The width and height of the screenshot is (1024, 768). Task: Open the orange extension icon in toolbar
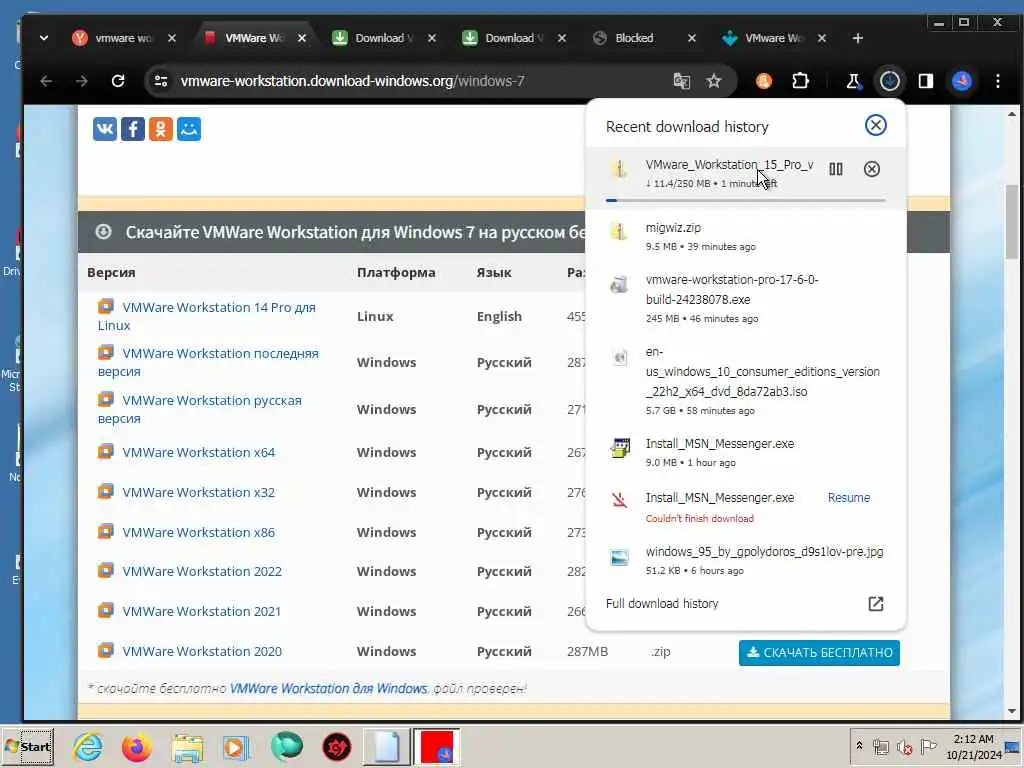pyautogui.click(x=763, y=81)
